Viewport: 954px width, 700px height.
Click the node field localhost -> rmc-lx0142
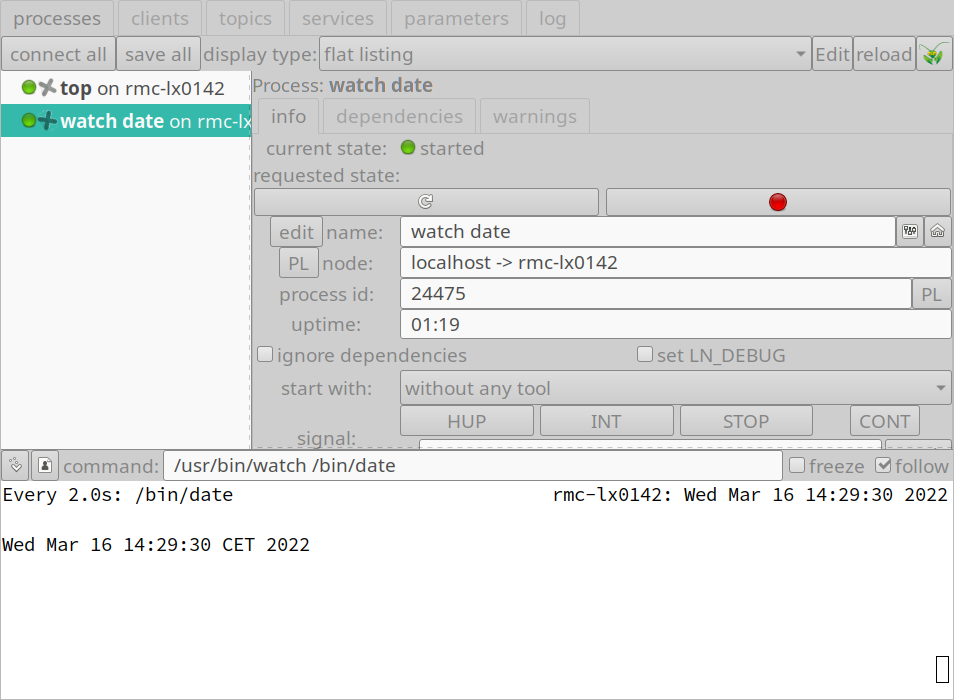pos(675,263)
